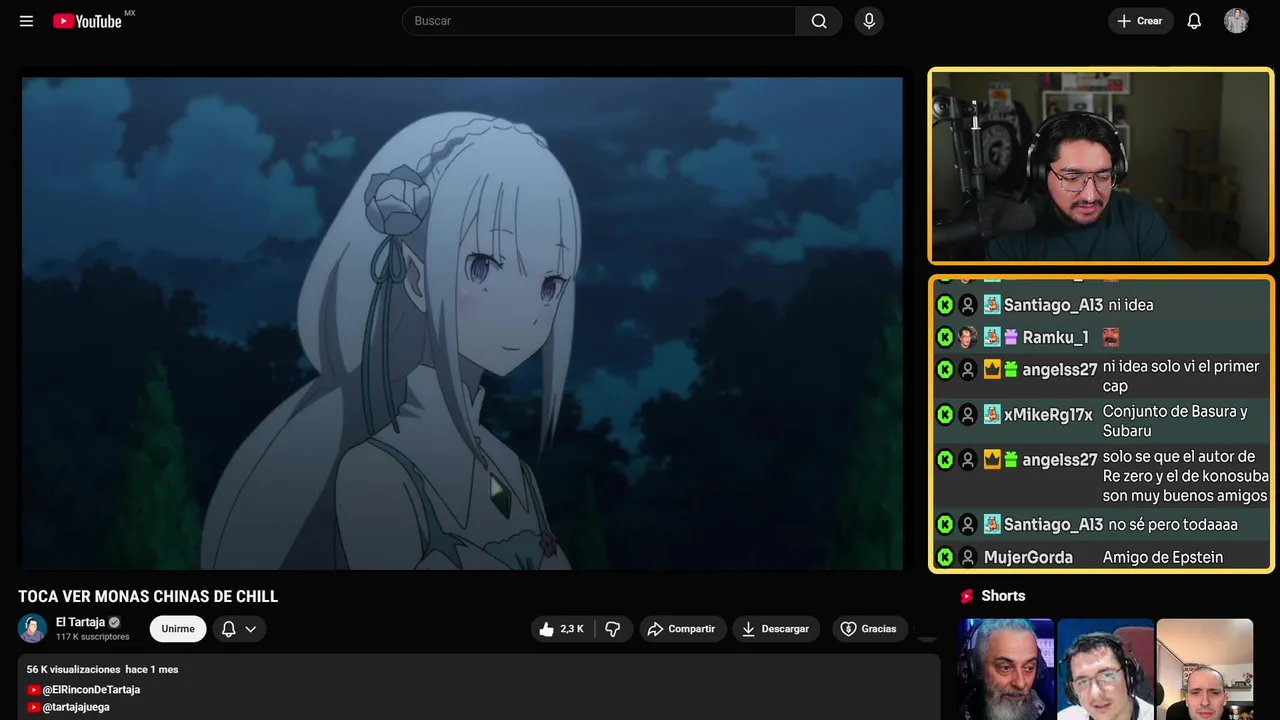Click the 117 K suscriptores text
Viewport: 1280px width, 720px height.
tap(93, 637)
